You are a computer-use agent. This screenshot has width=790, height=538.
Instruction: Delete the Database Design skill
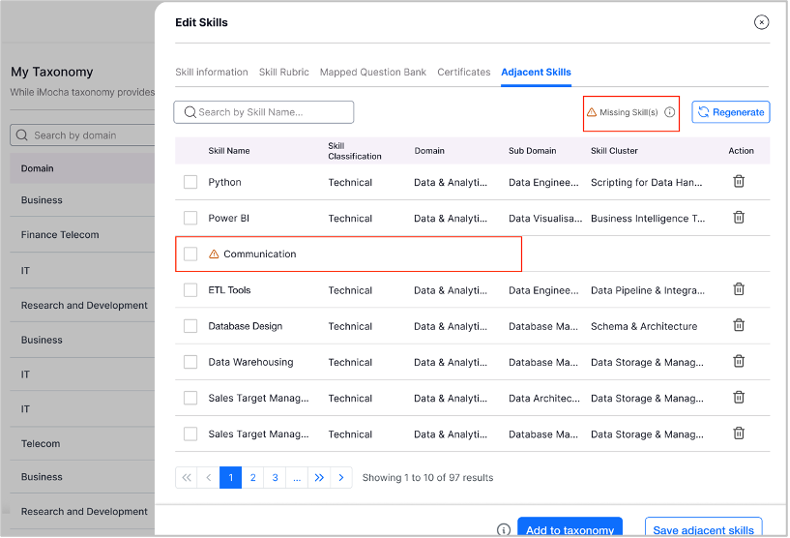coord(739,325)
